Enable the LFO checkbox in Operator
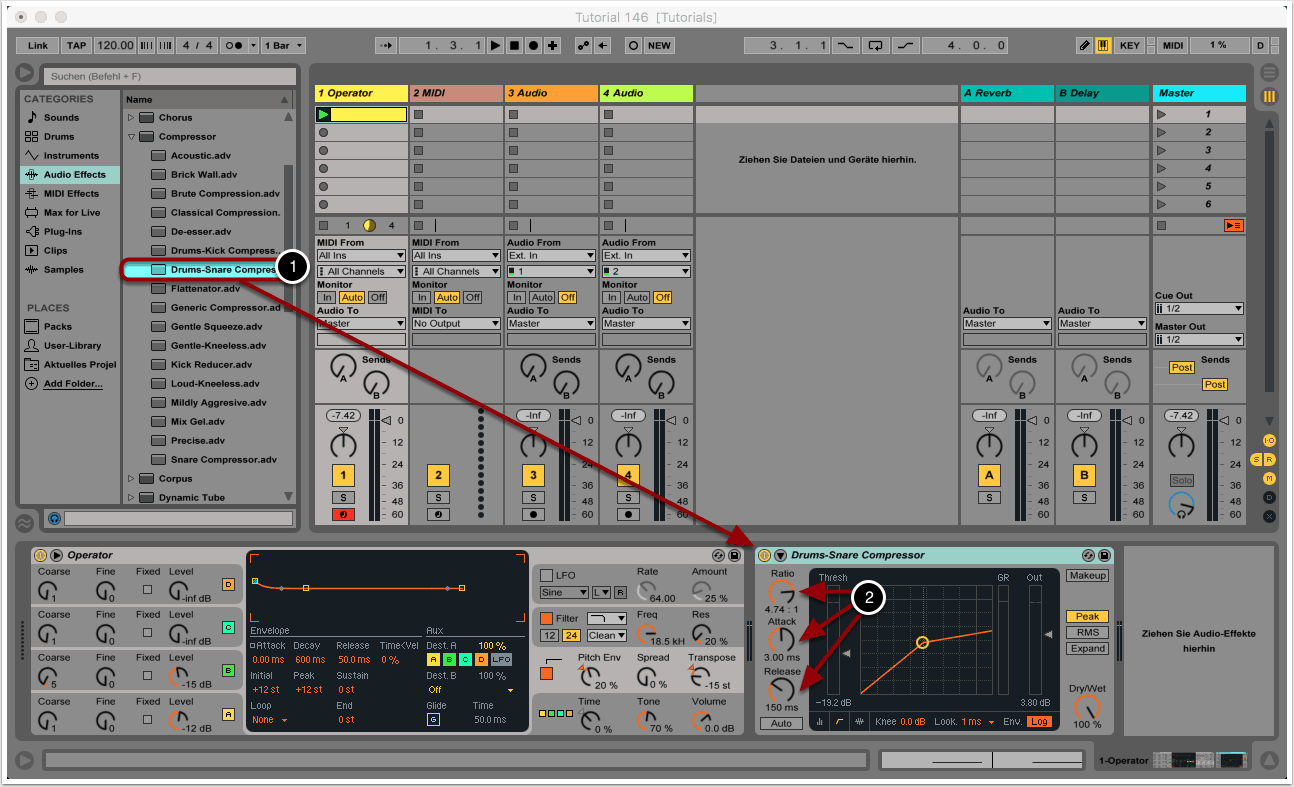The width and height of the screenshot is (1294, 787). coord(546,575)
